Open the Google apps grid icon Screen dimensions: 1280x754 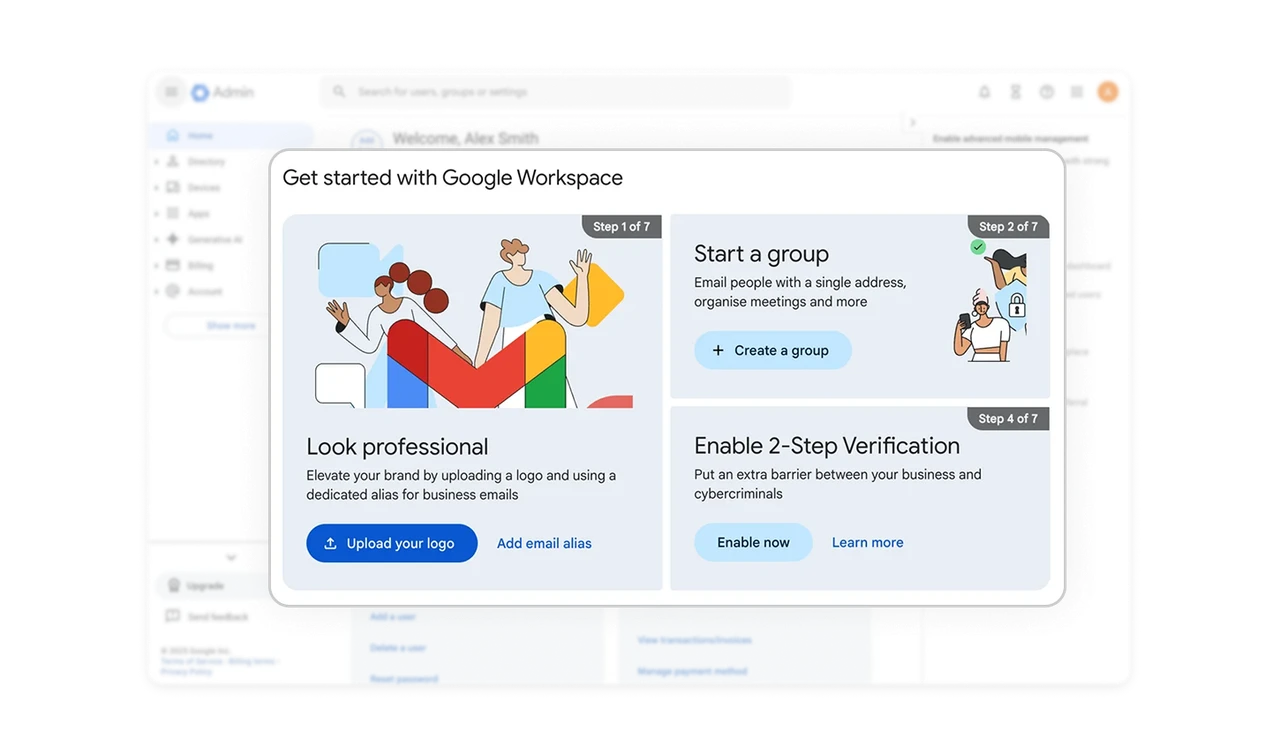click(x=1077, y=91)
